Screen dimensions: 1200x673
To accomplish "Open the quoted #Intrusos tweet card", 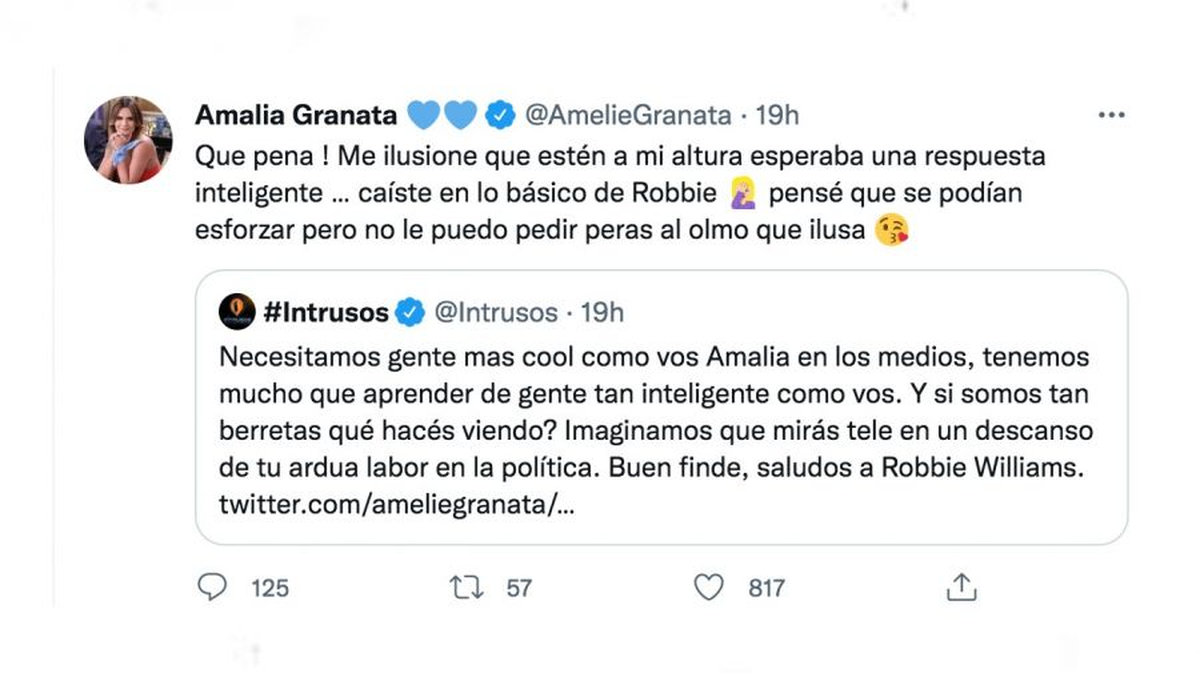I will pyautogui.click(x=660, y=430).
